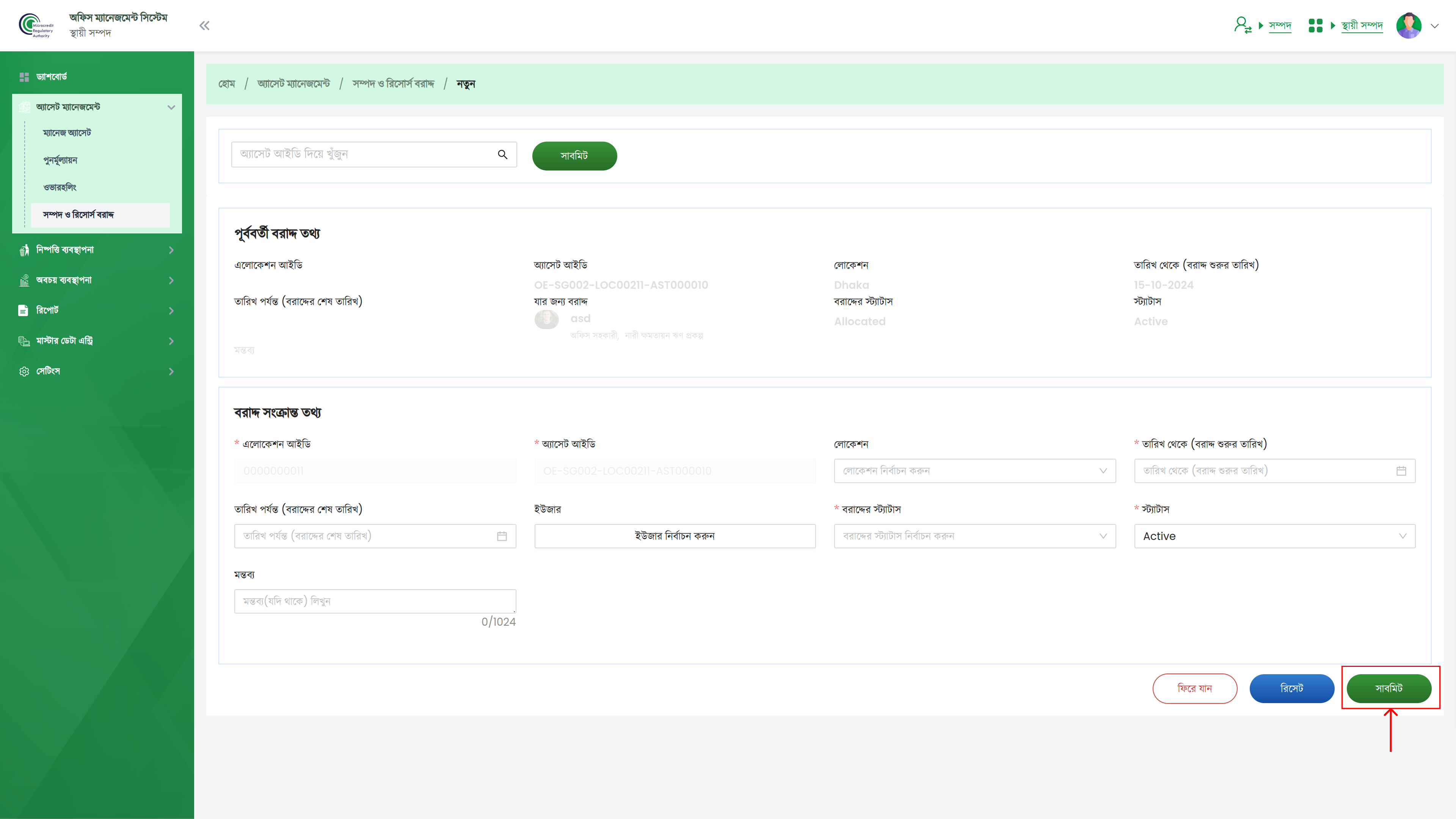This screenshot has height=819, width=1456.
Task: Click ইউজার নির্বাচন করুন button
Action: point(675,536)
